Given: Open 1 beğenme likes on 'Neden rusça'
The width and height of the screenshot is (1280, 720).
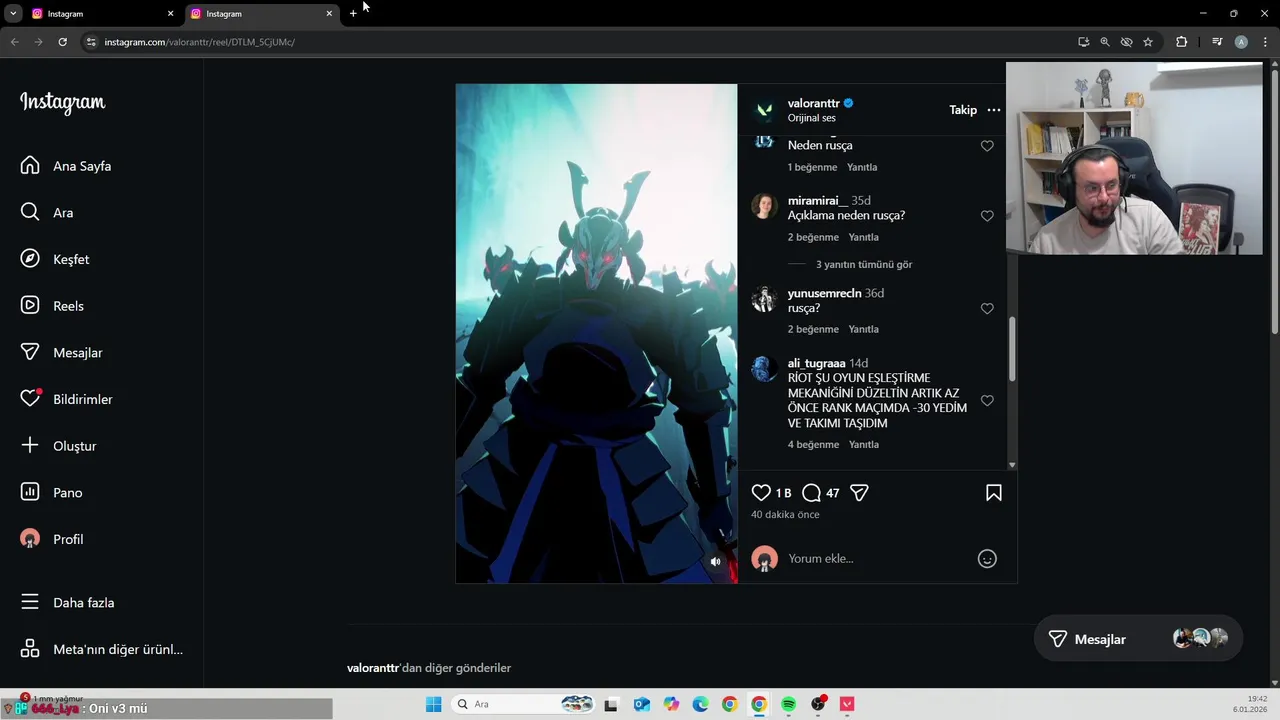Looking at the screenshot, I should pos(812,167).
